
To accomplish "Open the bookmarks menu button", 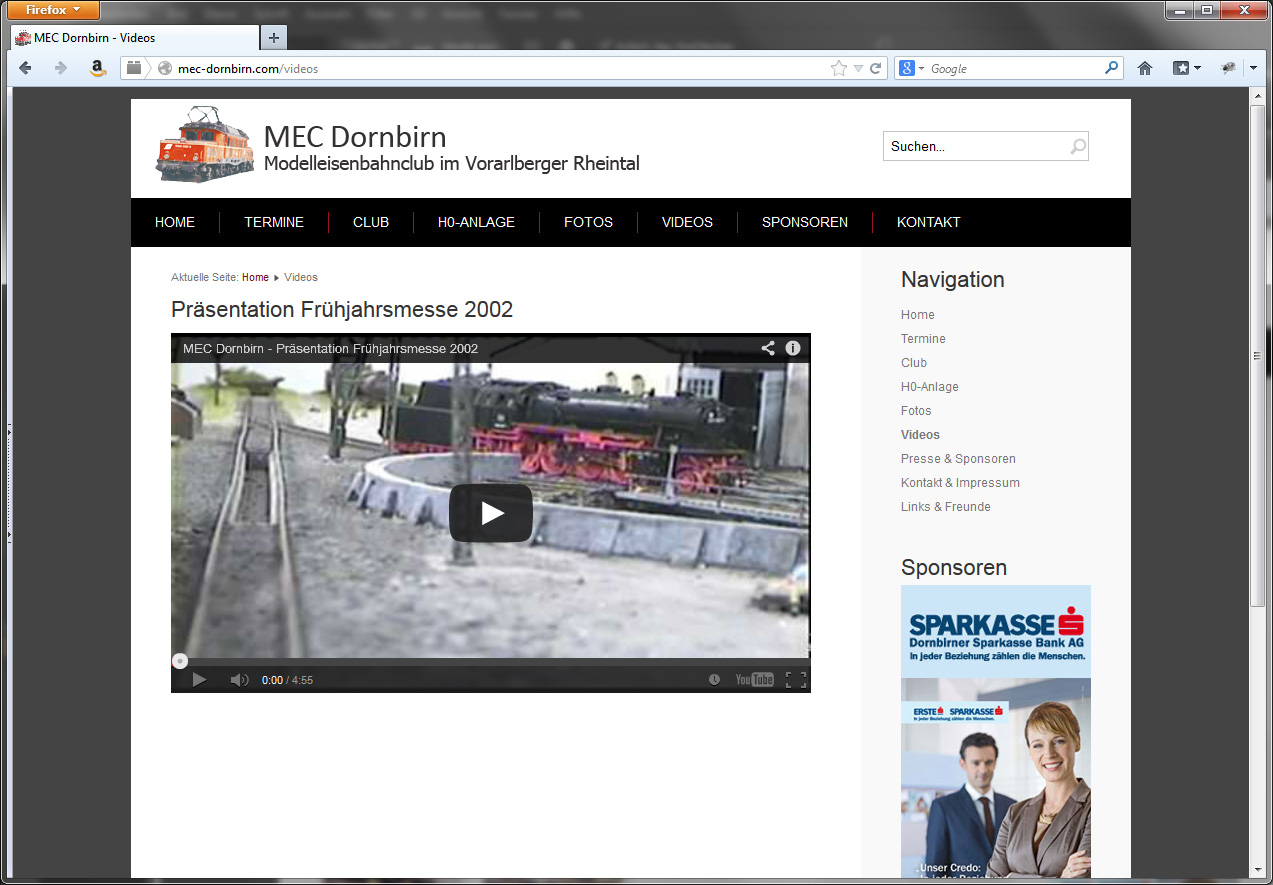I will pyautogui.click(x=1186, y=68).
